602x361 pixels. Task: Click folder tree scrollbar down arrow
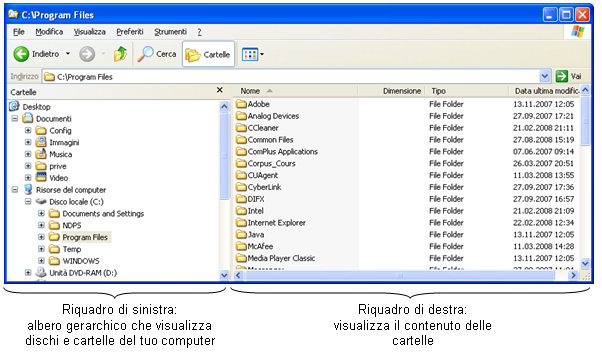tap(224, 275)
